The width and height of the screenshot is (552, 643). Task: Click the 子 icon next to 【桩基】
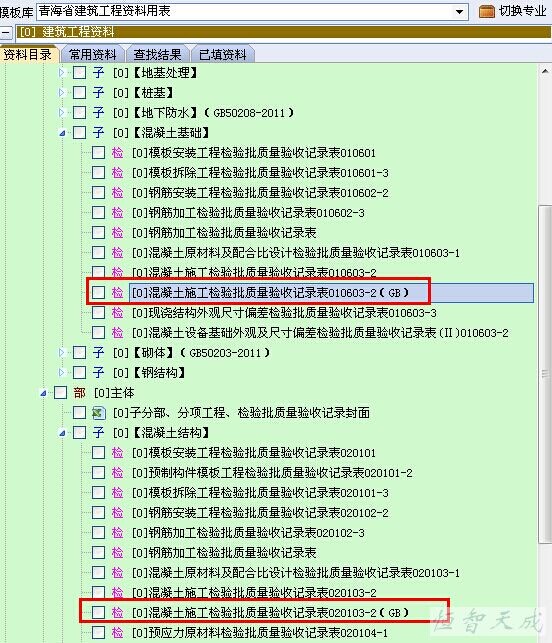pos(98,93)
